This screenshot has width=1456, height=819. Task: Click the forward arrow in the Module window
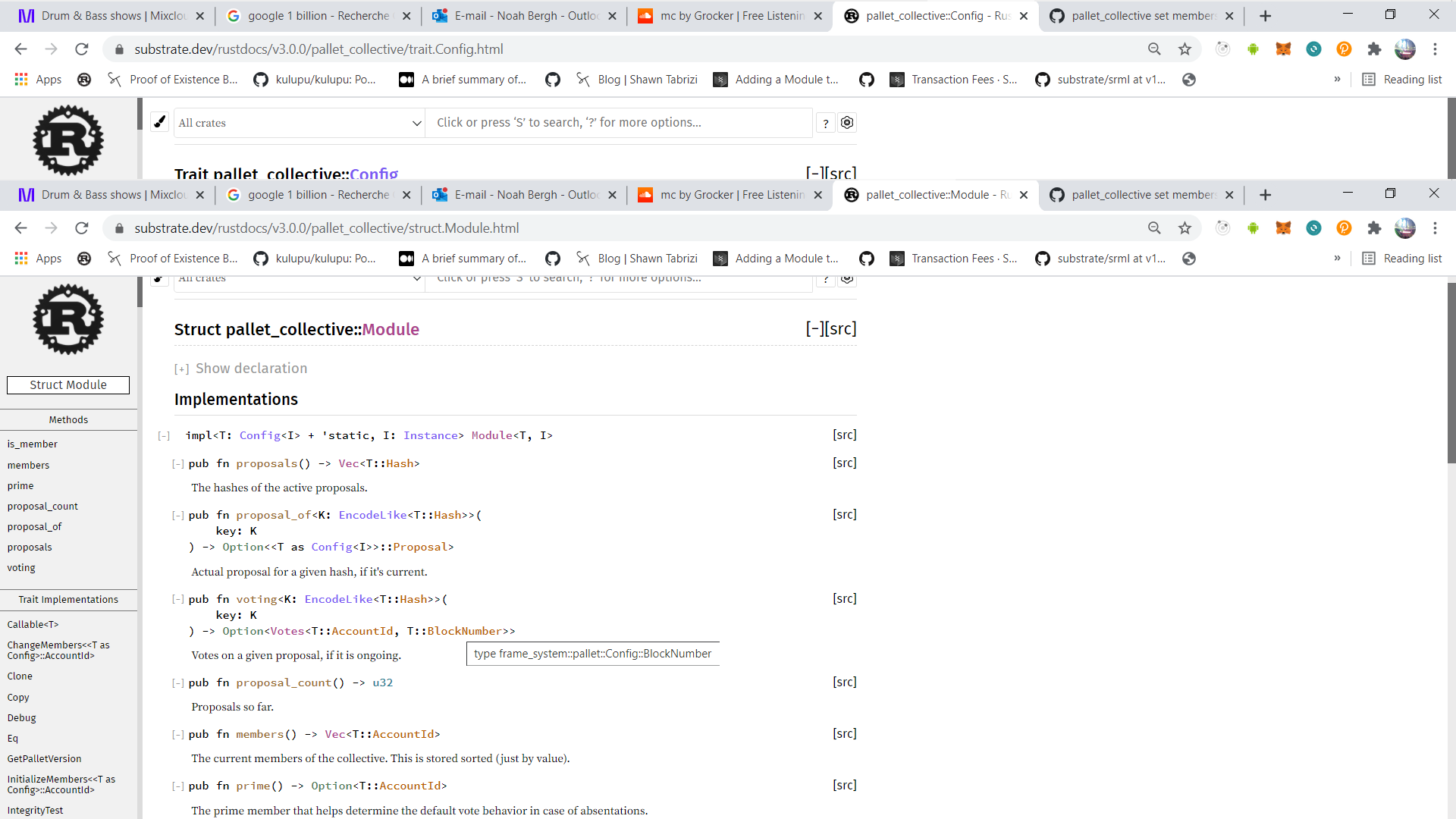[x=51, y=228]
